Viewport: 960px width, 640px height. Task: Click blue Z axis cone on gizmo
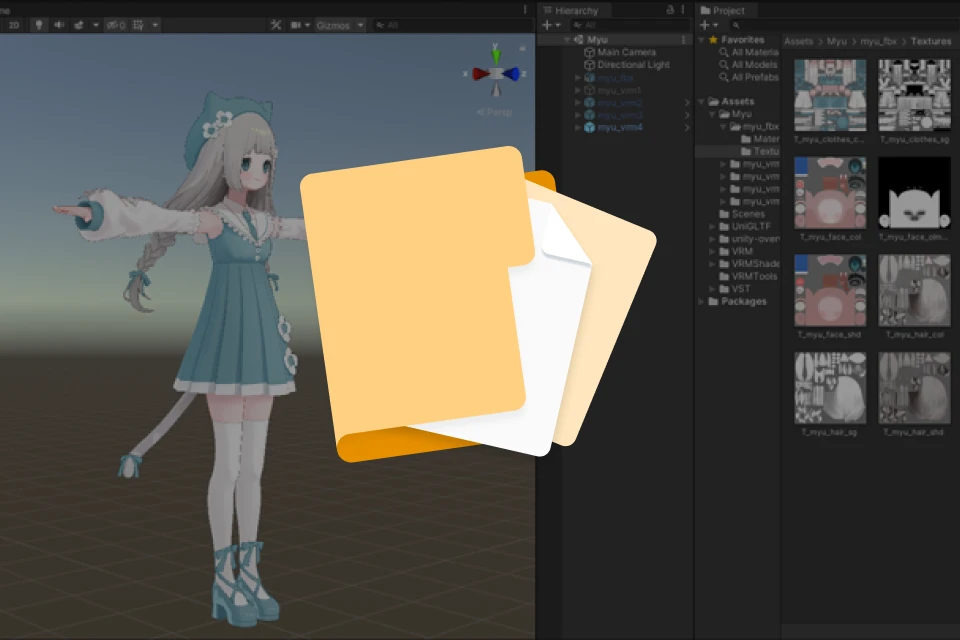[x=512, y=74]
